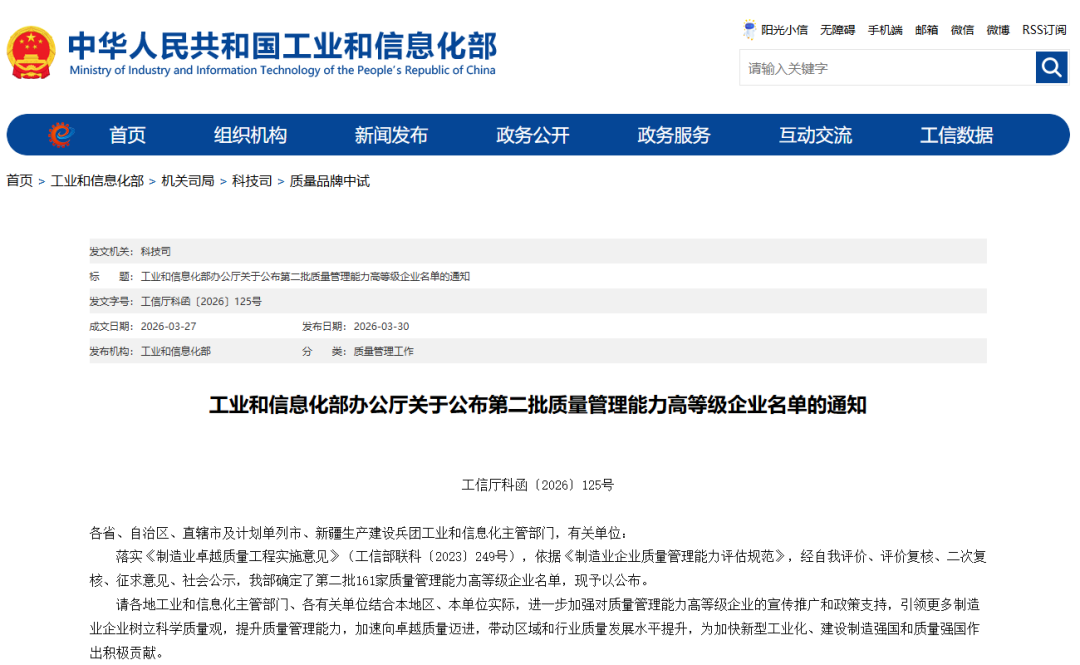Click the search magnifier icon
This screenshot has width=1080, height=665.
click(x=1050, y=67)
